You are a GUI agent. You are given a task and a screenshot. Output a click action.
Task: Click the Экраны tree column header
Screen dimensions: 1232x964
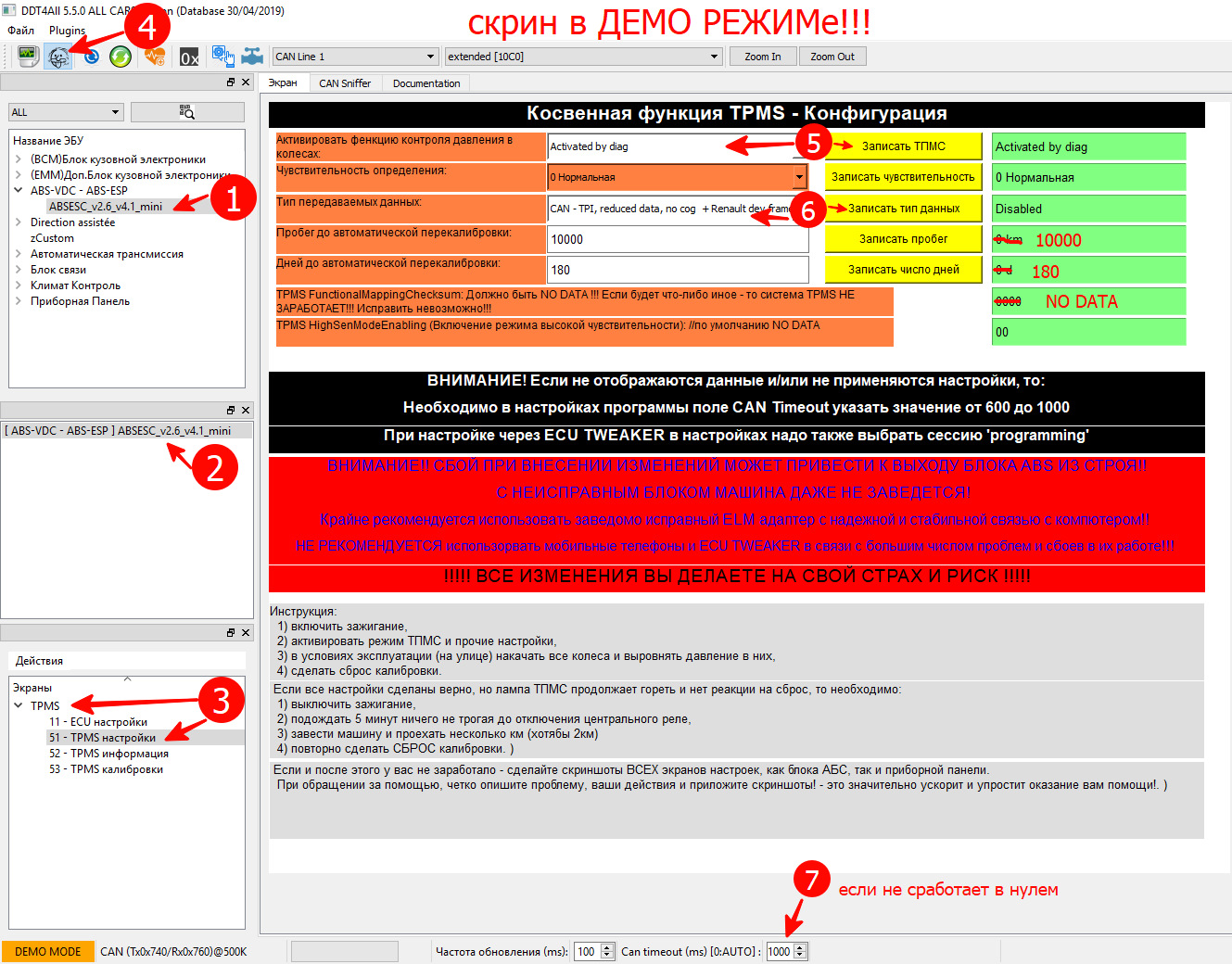pyautogui.click(x=127, y=688)
